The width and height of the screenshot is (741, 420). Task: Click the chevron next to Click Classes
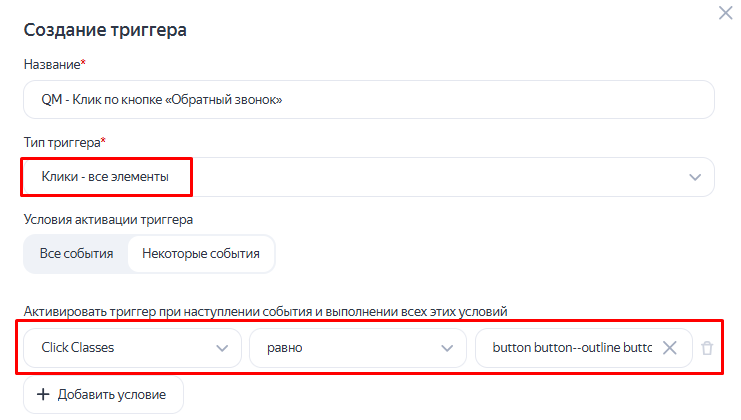click(x=222, y=348)
